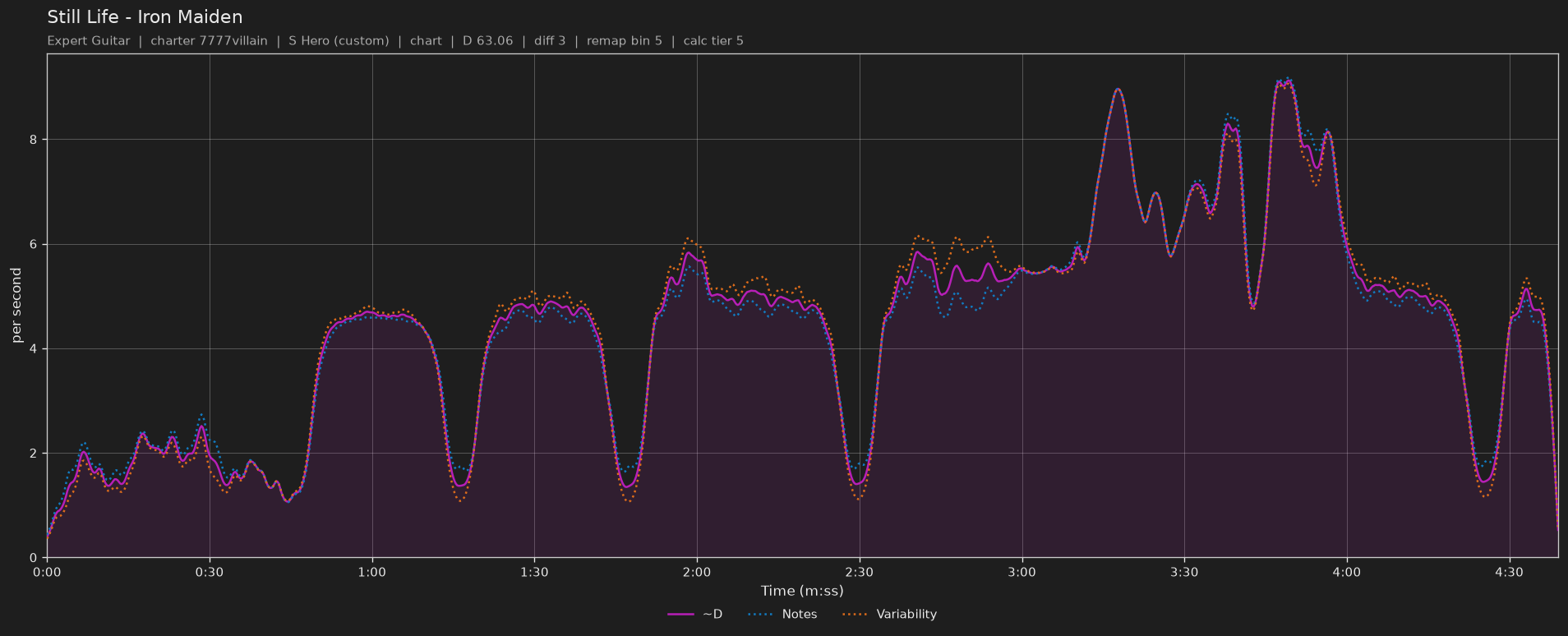Click the "diff 3" subtitle entry
This screenshot has width=1568, height=636.
(550, 41)
